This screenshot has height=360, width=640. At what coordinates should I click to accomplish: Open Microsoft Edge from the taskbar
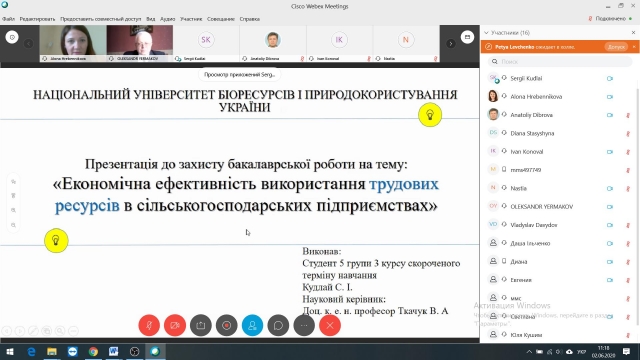(31, 351)
